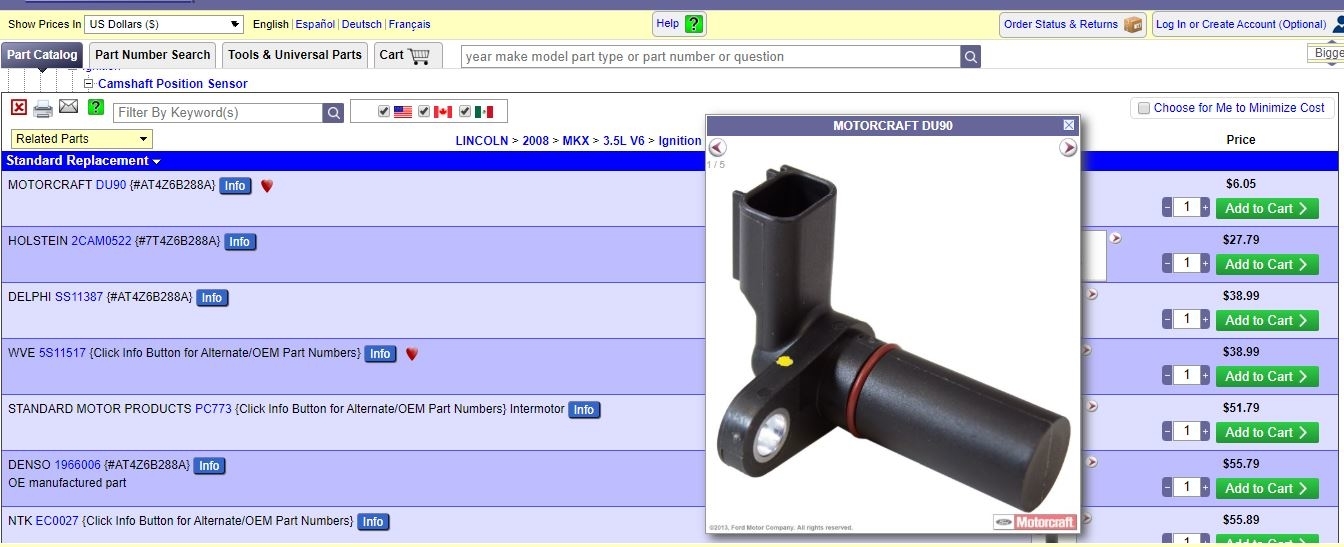
Task: Run the main catalog search magnifier
Action: point(970,57)
